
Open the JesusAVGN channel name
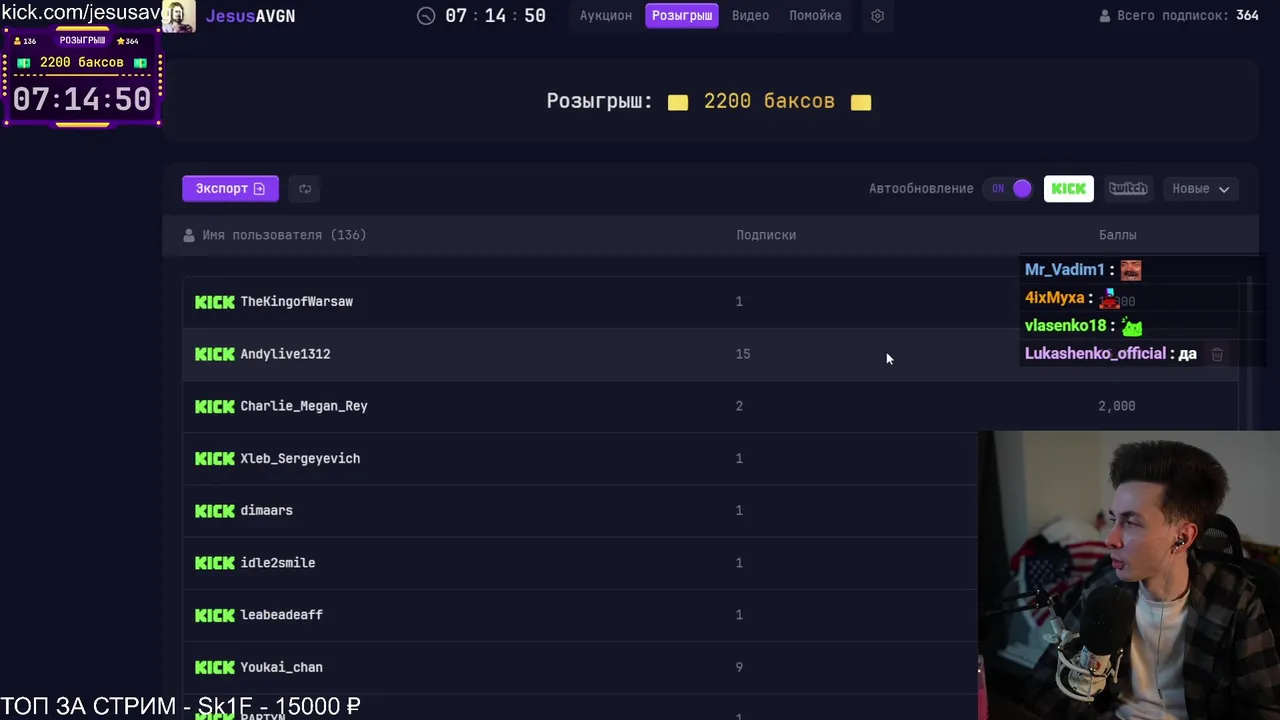pyautogui.click(x=250, y=16)
